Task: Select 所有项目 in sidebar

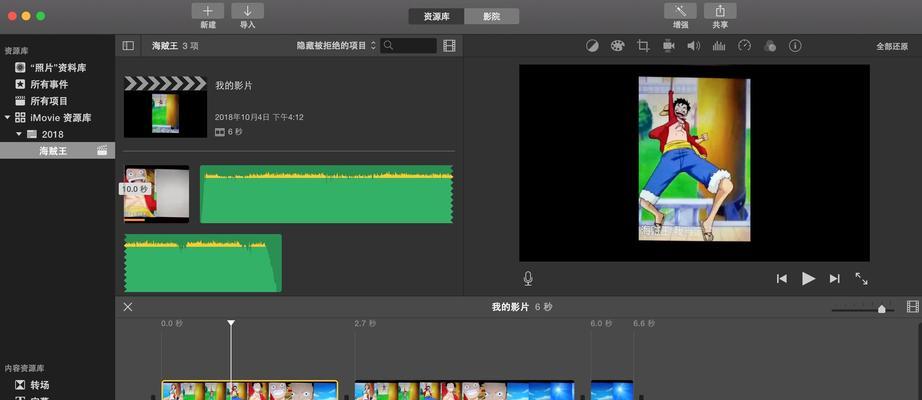Action: coord(58,101)
